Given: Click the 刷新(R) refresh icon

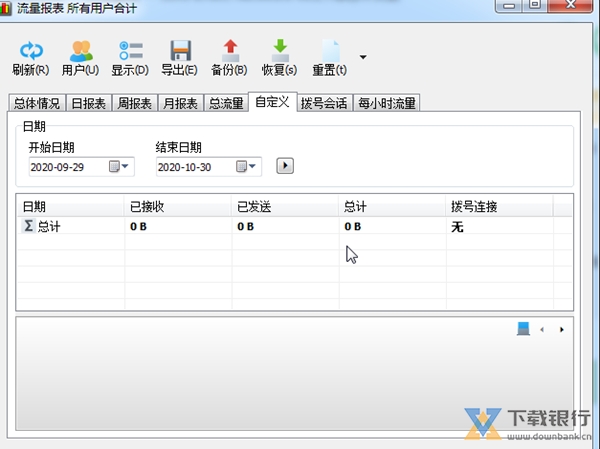Looking at the screenshot, I should pos(31,51).
